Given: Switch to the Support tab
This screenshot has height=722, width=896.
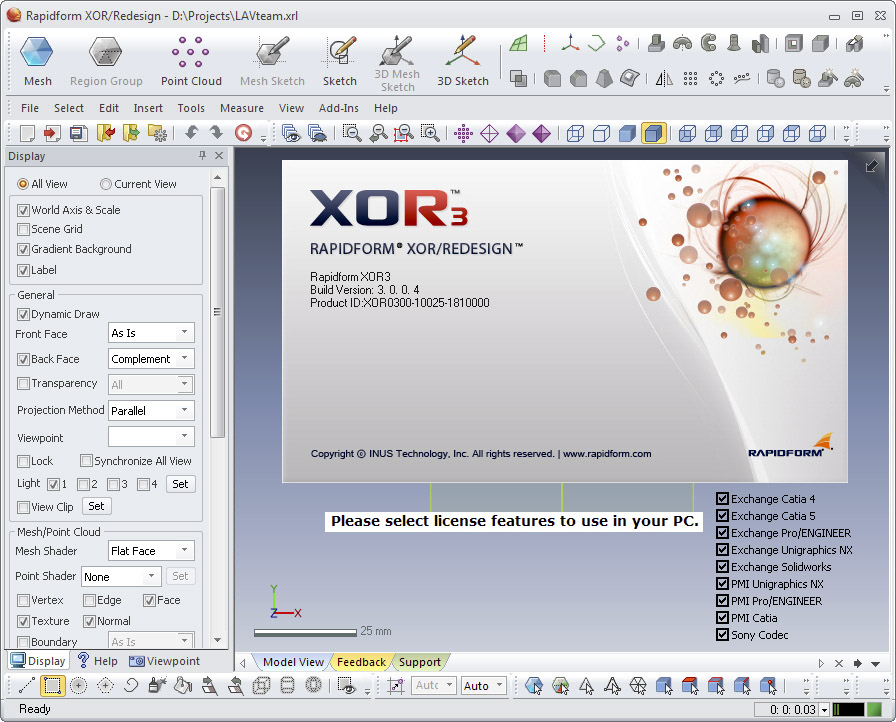Looking at the screenshot, I should [x=419, y=662].
